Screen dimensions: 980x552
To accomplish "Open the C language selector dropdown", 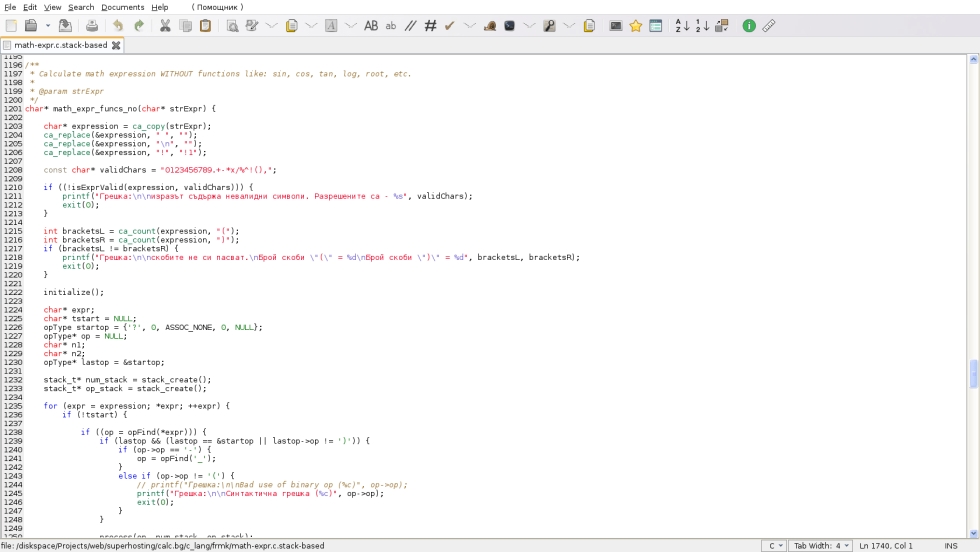I will 773,546.
